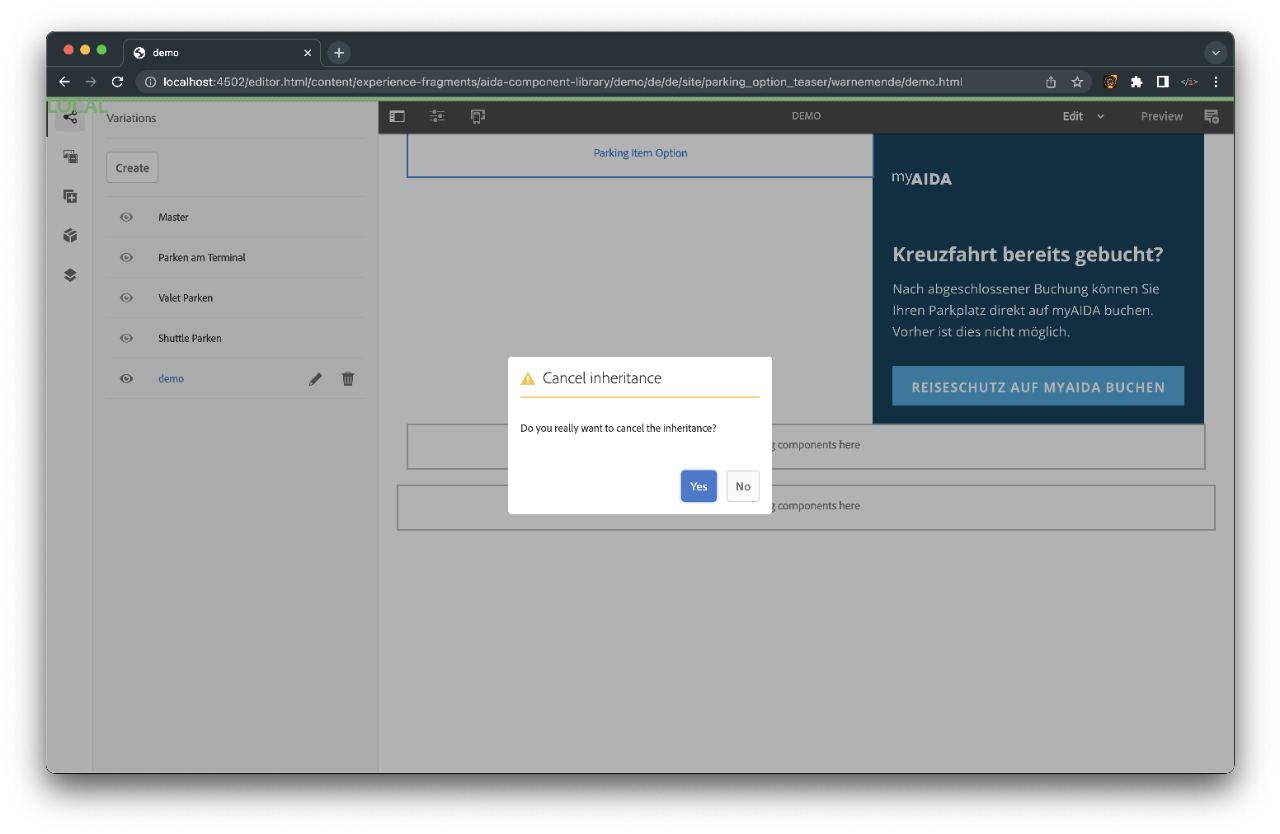Open page properties sliders icon
Screen dimensions: 1280x834
click(437, 116)
